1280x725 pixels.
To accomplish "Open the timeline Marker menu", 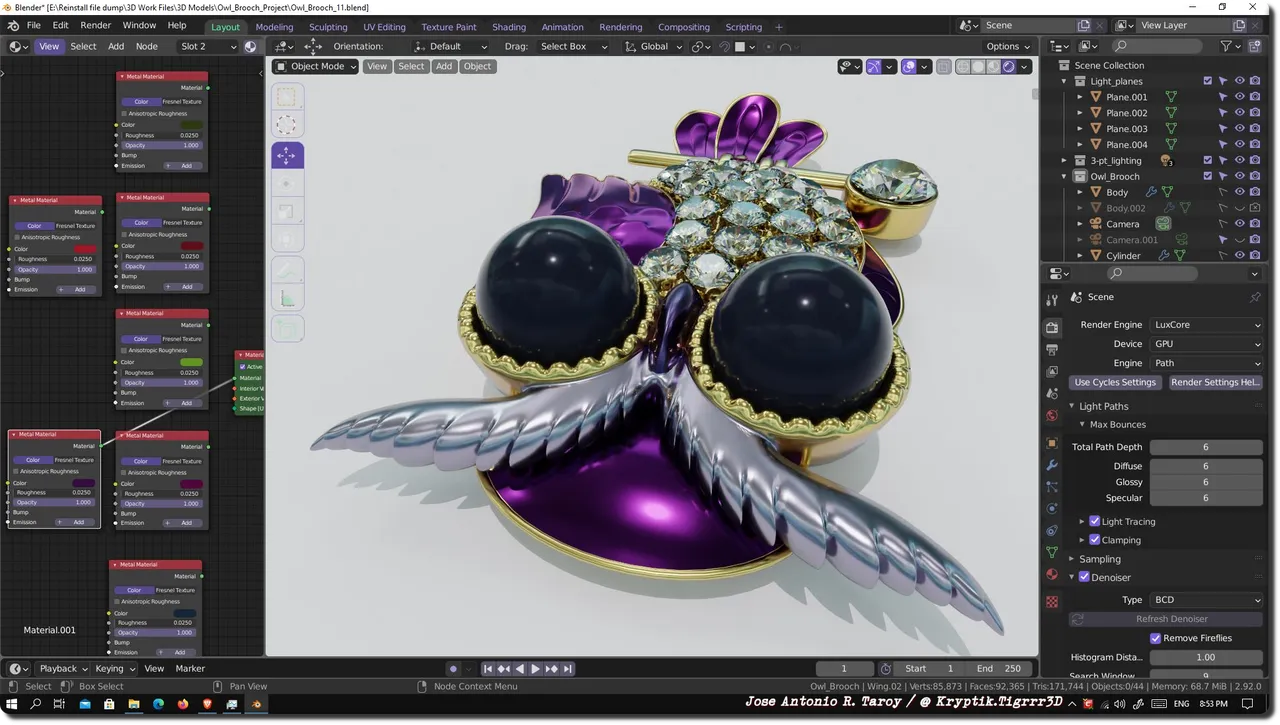I will point(190,669).
